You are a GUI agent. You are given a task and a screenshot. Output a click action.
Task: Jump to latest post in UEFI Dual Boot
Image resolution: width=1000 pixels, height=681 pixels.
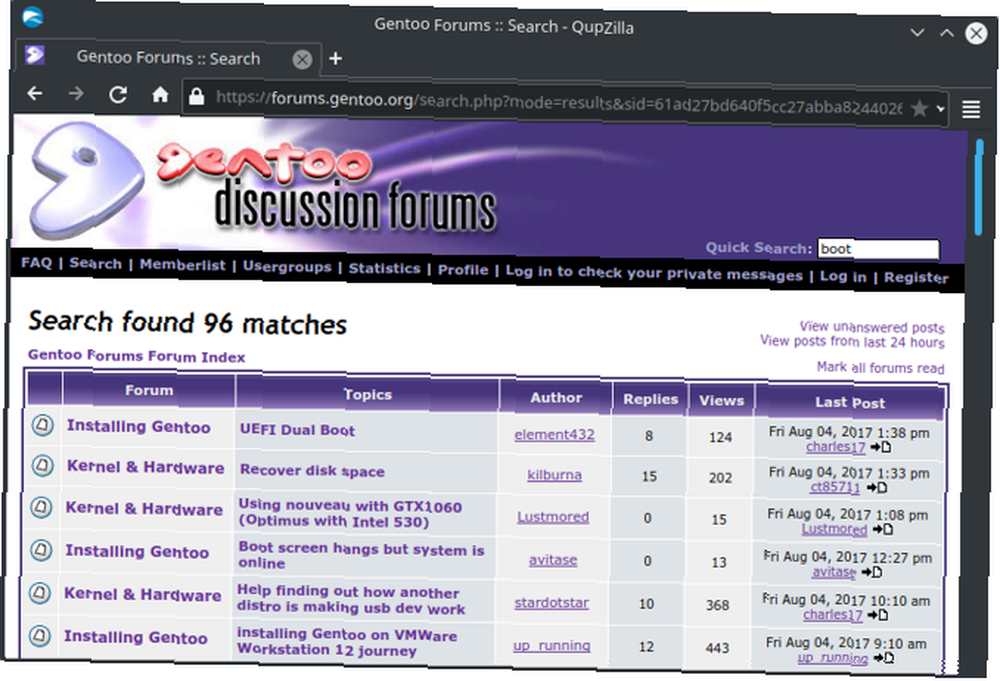coord(881,447)
